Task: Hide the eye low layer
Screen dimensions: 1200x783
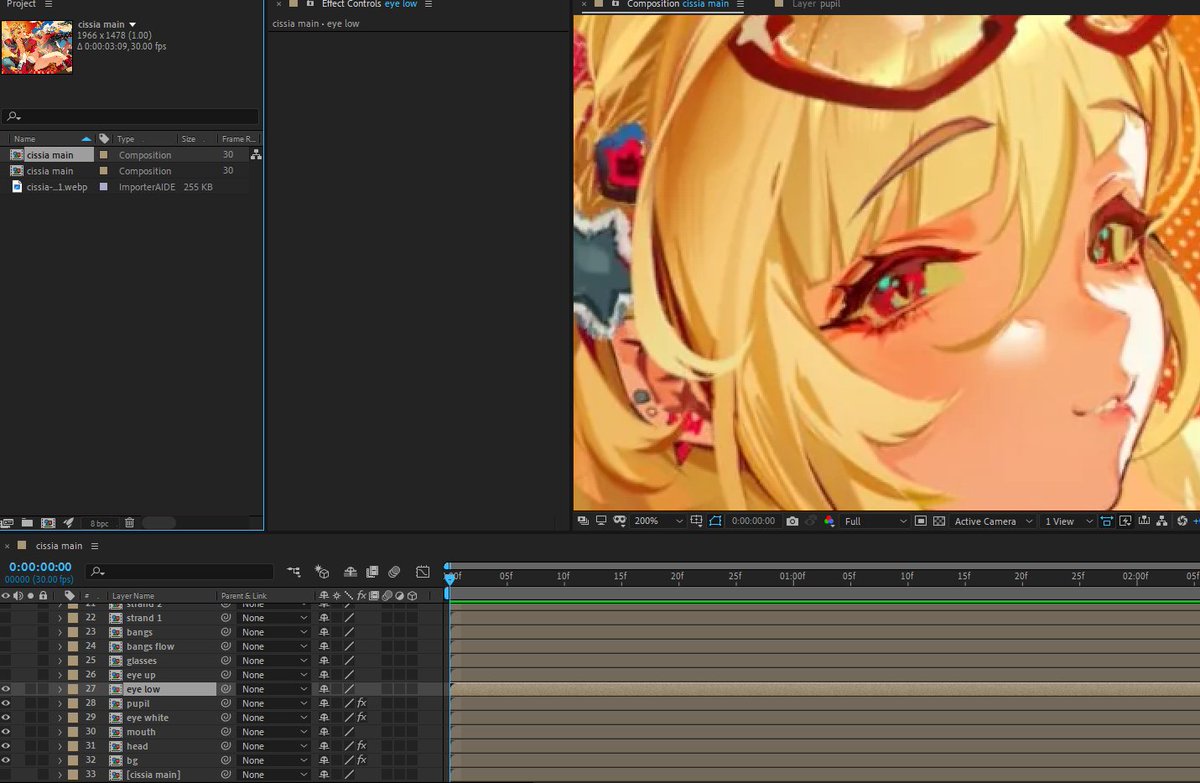Action: point(7,689)
